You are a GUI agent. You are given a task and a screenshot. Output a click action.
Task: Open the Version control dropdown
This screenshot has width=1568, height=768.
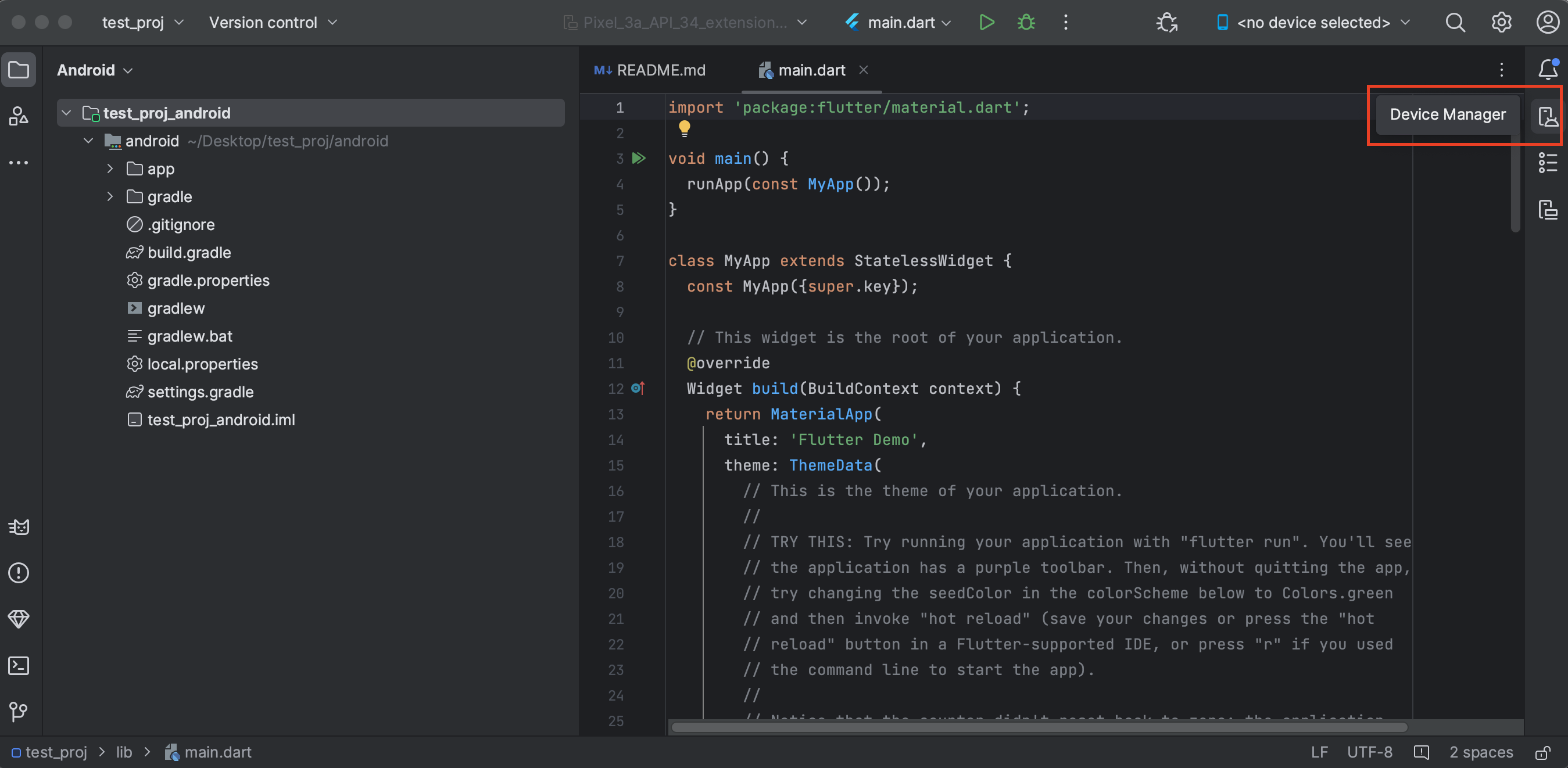(x=273, y=23)
